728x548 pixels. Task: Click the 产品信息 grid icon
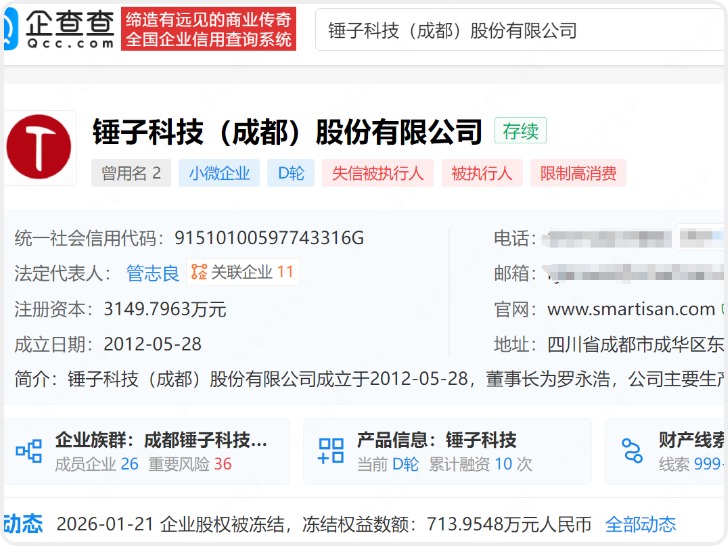(331, 450)
